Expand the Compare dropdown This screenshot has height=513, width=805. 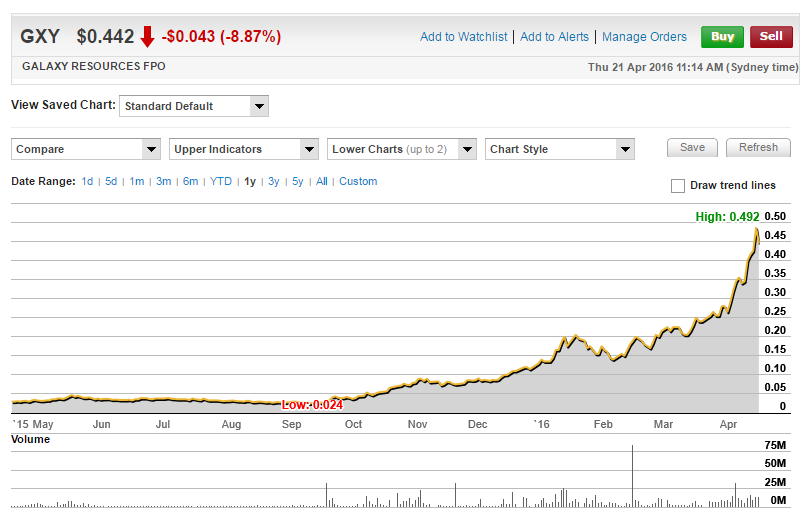[x=86, y=149]
